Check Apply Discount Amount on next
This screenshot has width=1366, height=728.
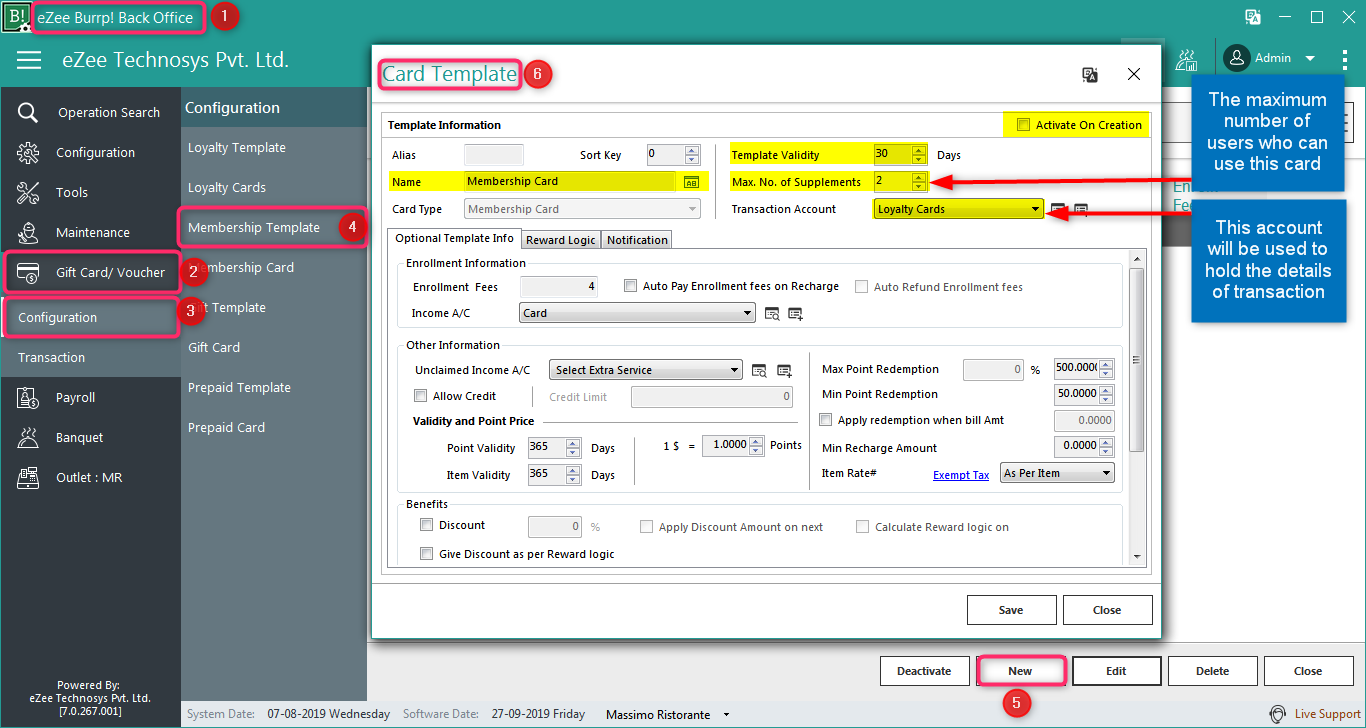click(x=646, y=527)
